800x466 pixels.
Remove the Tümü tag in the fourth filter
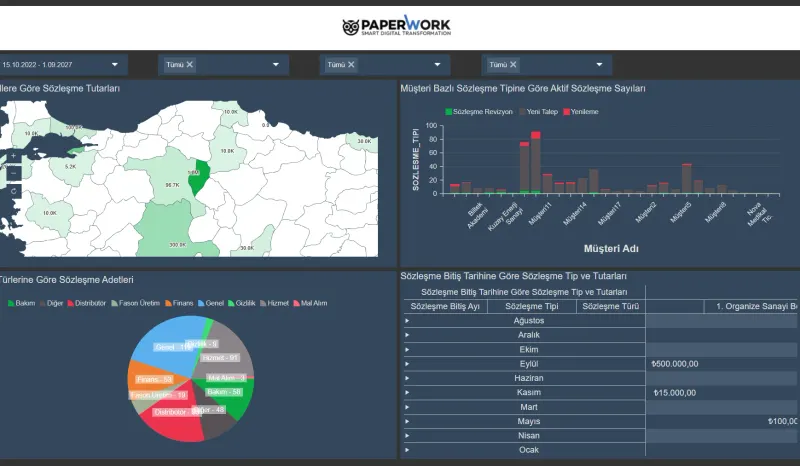pos(513,65)
